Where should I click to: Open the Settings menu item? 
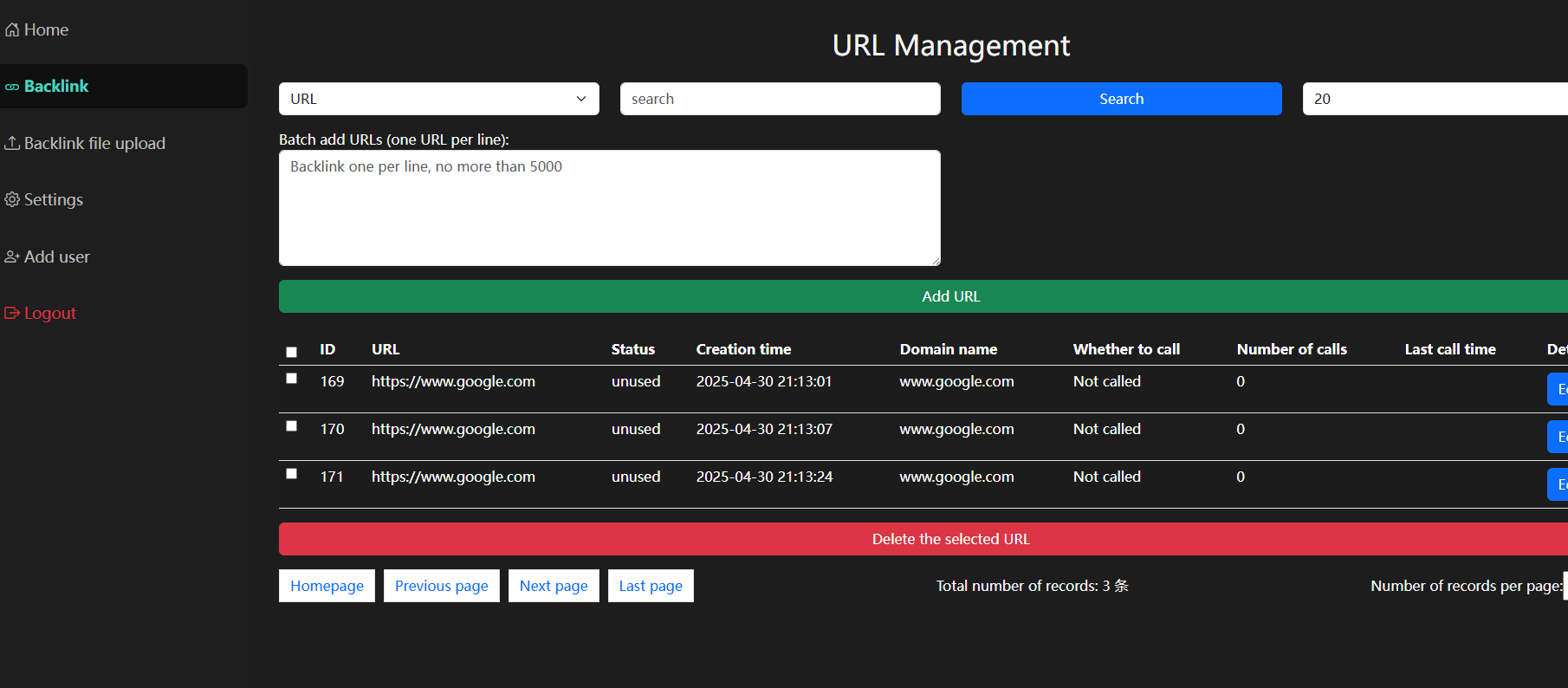pyautogui.click(x=53, y=199)
